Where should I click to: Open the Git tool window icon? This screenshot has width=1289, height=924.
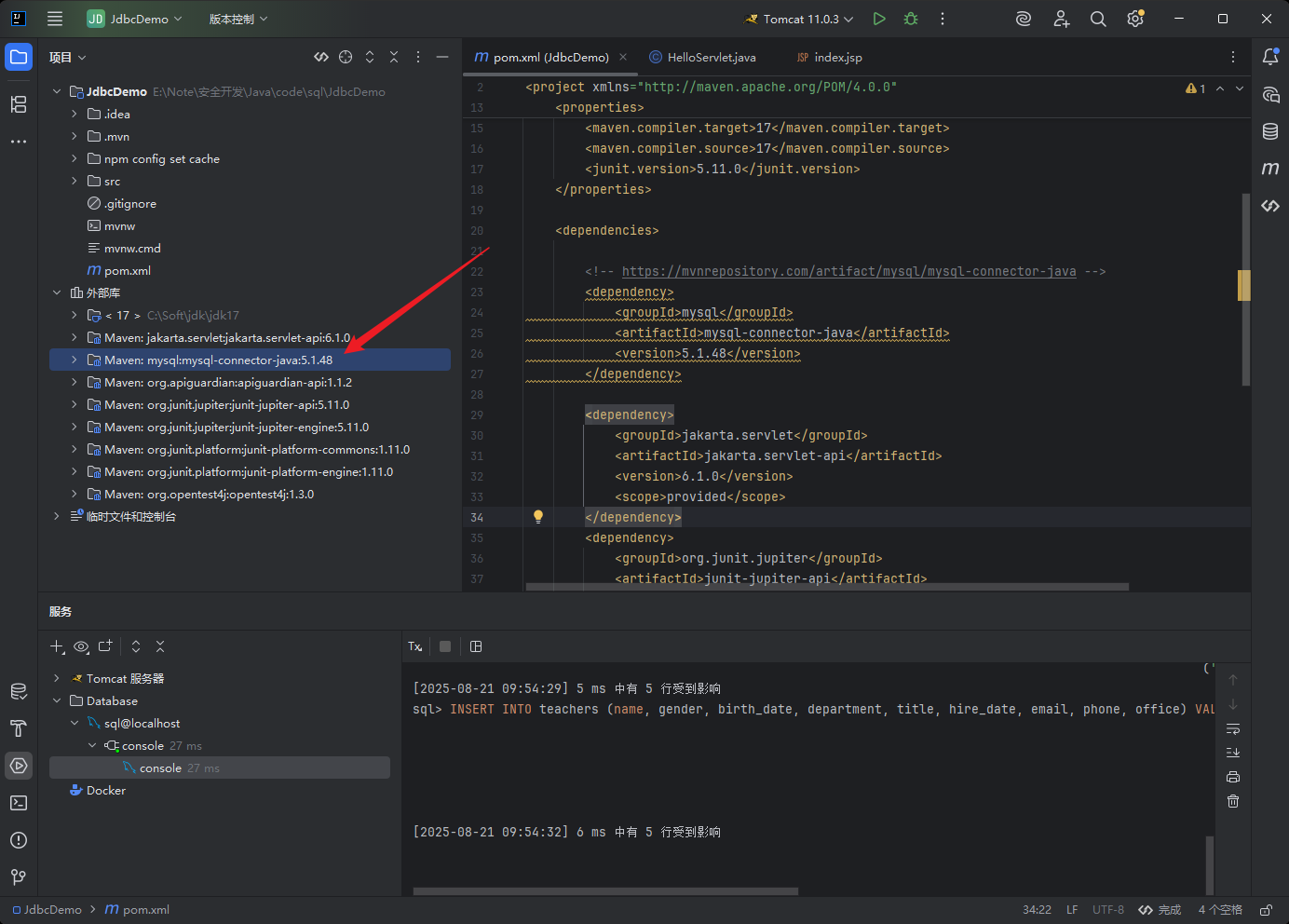click(19, 877)
